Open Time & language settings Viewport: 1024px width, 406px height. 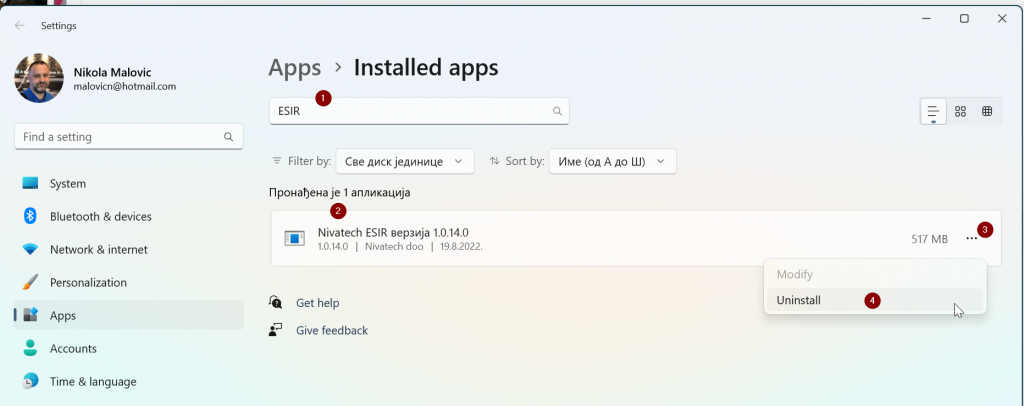click(x=129, y=381)
